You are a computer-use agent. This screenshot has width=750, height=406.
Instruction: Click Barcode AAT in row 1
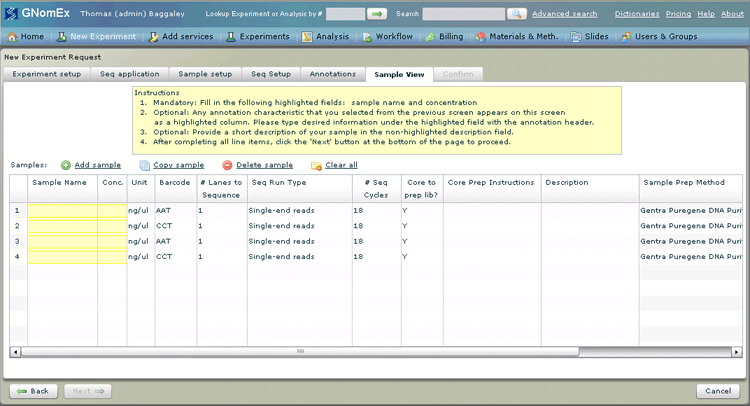point(164,210)
